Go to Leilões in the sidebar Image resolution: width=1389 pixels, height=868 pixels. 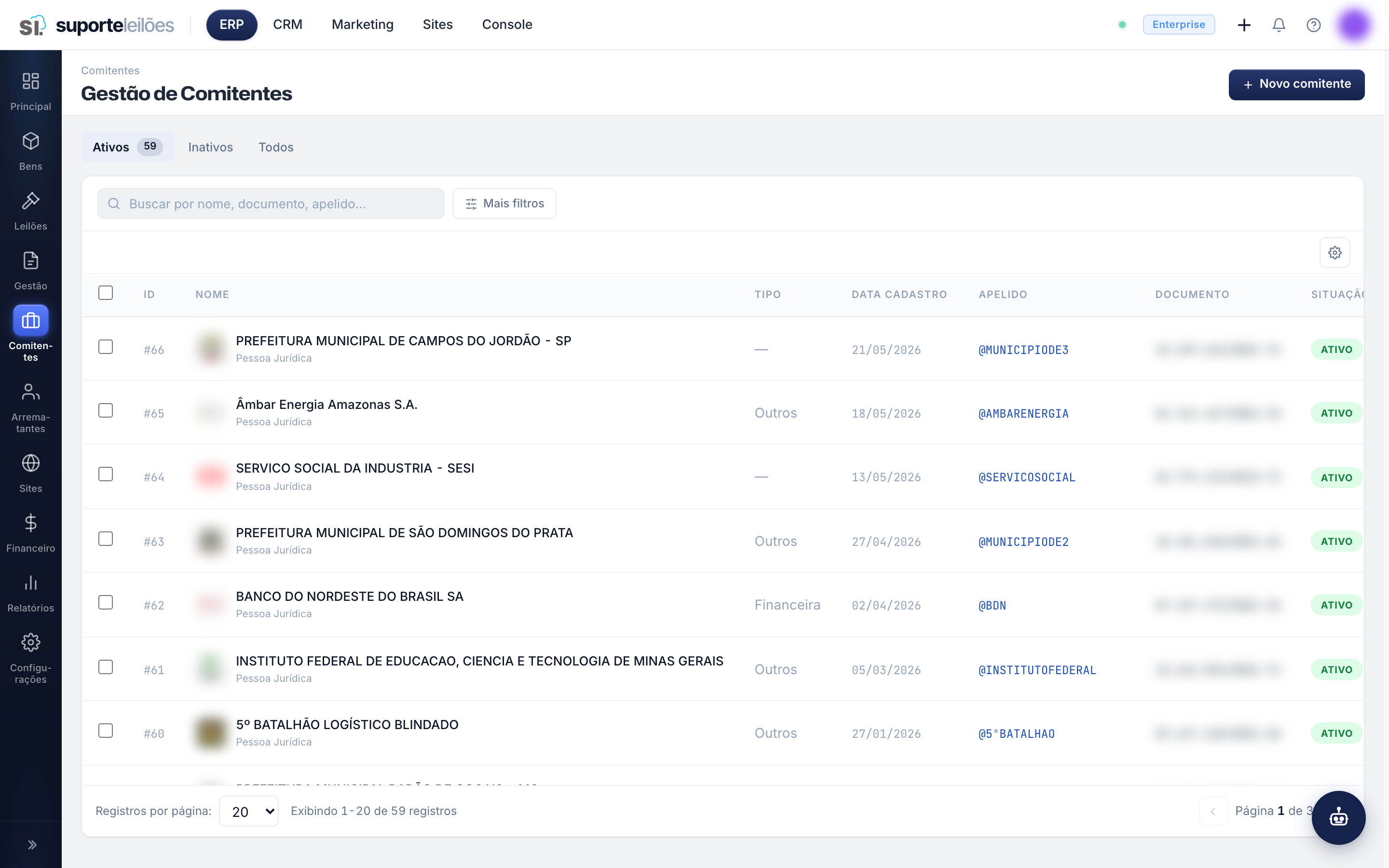(x=30, y=211)
